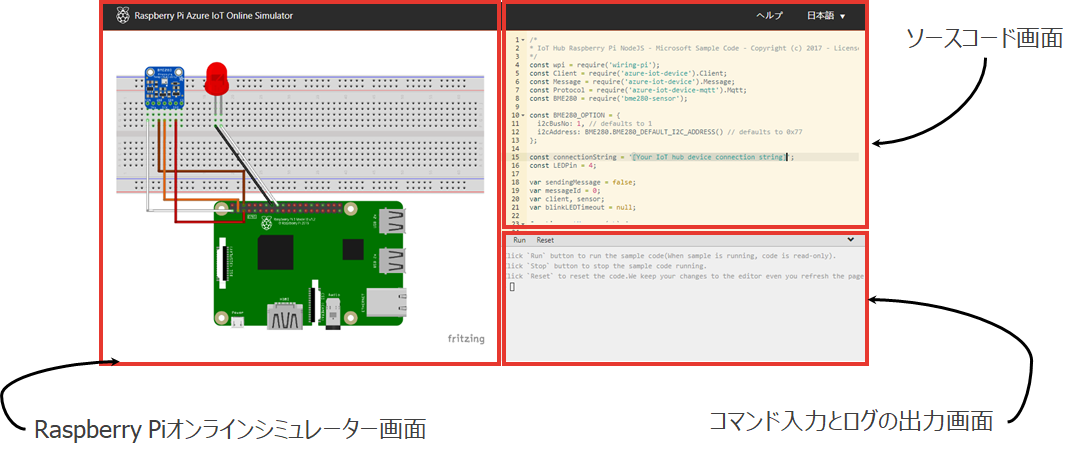1079x458 pixels.
Task: Click the red LED on the breadboard
Action: tap(217, 79)
